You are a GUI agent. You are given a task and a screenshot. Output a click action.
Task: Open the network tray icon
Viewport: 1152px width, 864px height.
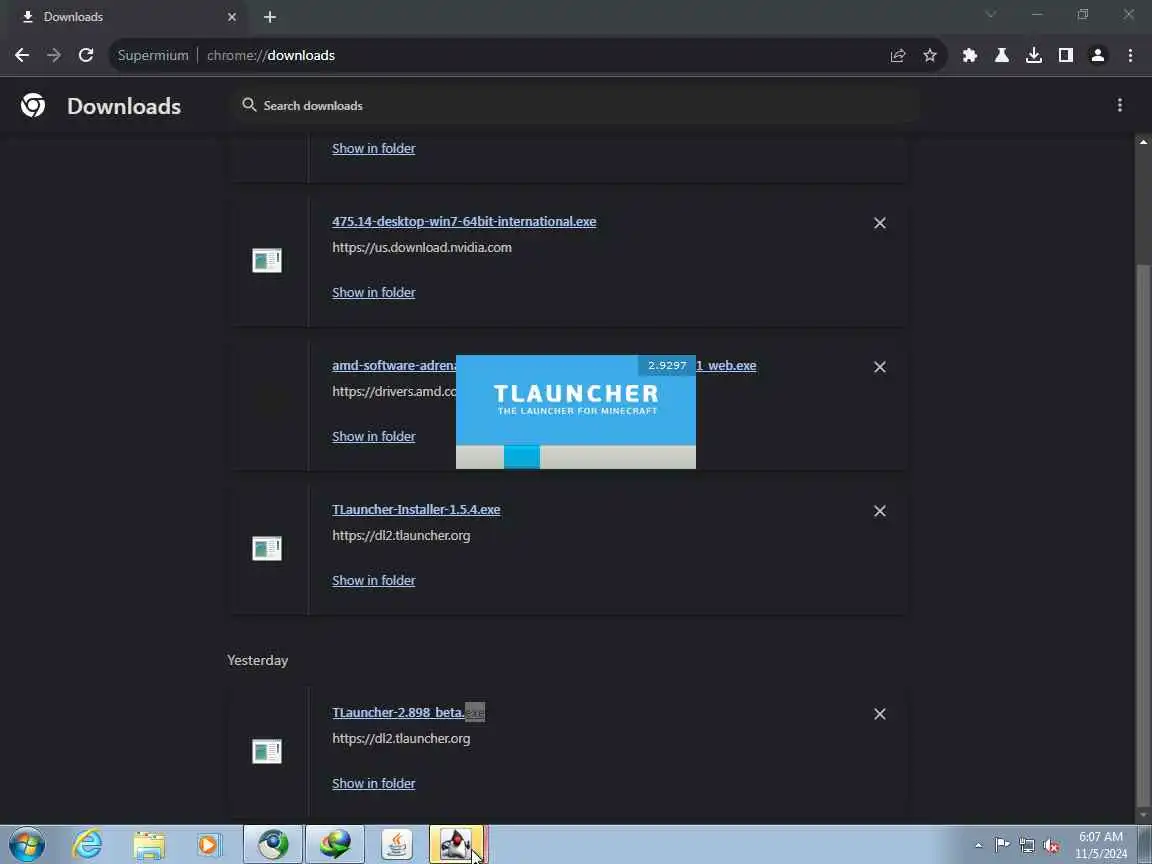pos(1026,845)
